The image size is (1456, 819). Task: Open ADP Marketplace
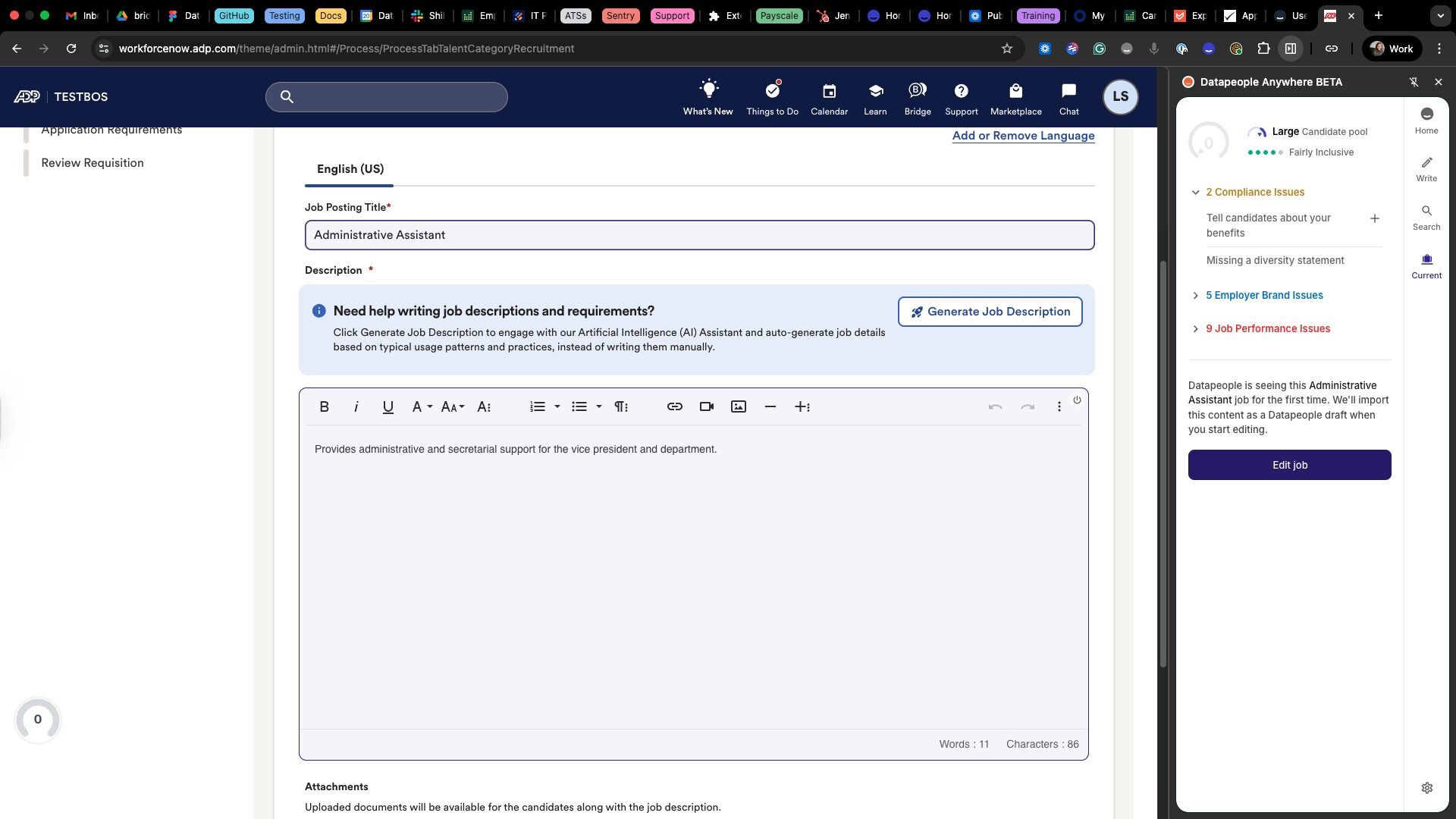[1015, 97]
